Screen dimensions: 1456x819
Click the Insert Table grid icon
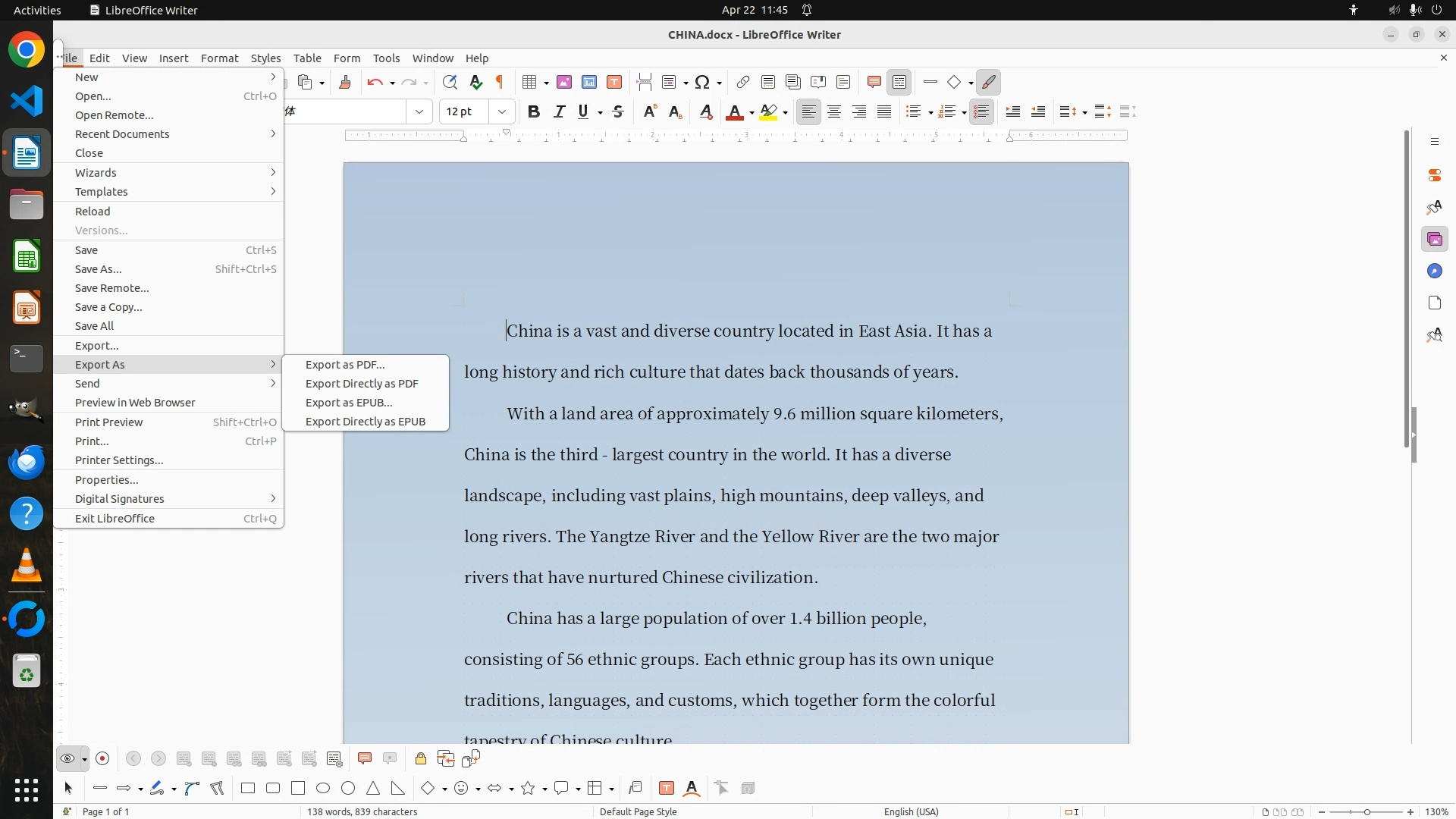click(529, 83)
